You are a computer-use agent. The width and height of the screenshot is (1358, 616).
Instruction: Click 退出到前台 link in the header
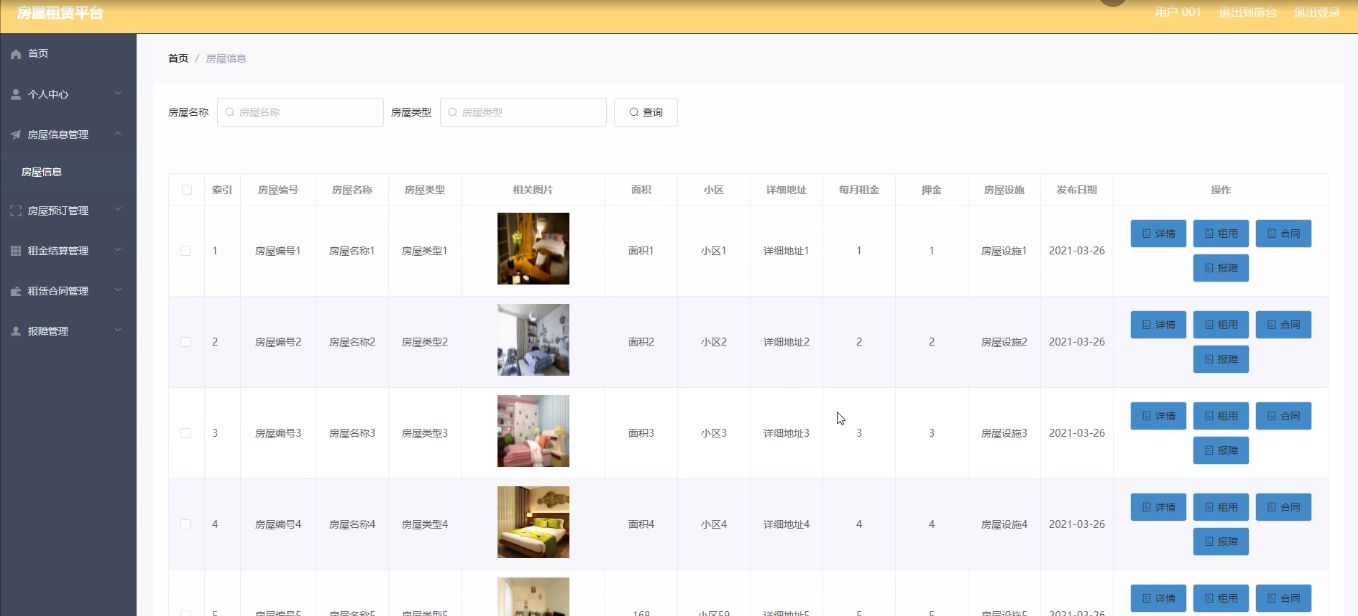pyautogui.click(x=1247, y=13)
